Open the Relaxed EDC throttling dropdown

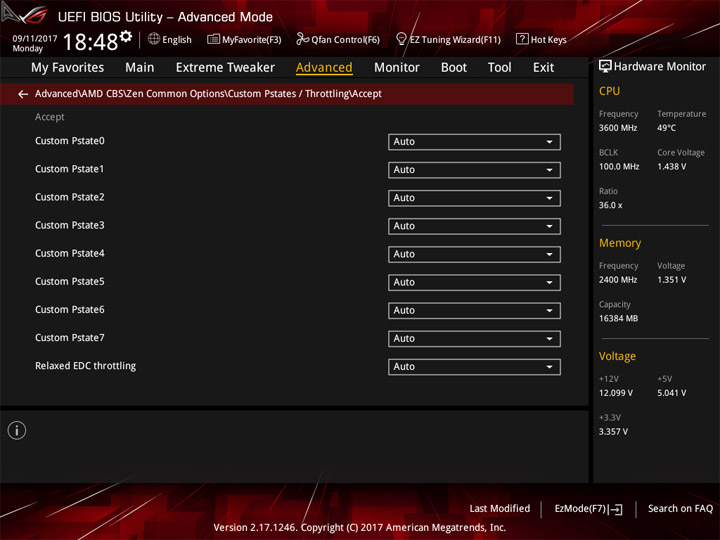pos(474,367)
